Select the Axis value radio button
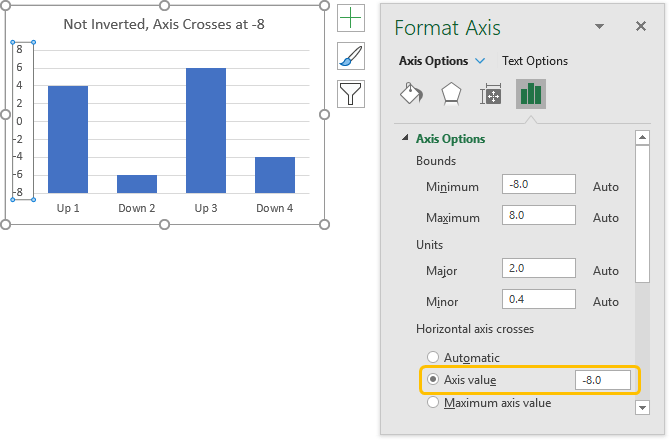670x440 pixels. 433,380
